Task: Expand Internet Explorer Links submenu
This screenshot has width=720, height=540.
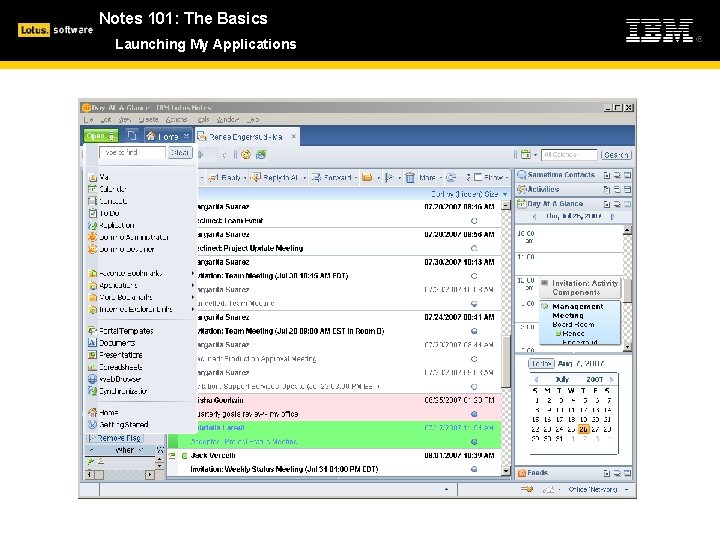Action: click(x=193, y=309)
